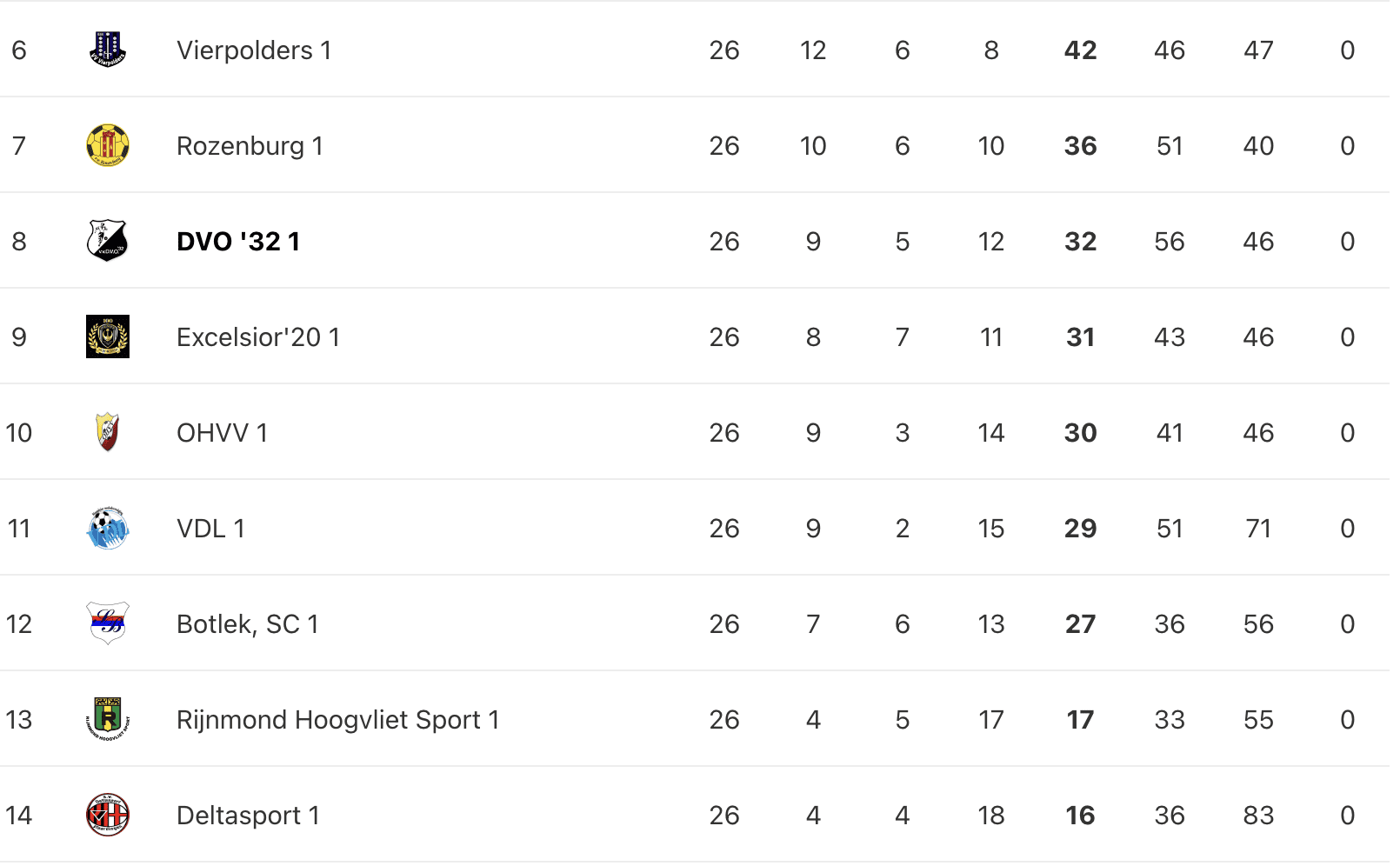Click the Rijnmond Hoogvliet Sport badge
The image size is (1400, 866).
pos(108,719)
